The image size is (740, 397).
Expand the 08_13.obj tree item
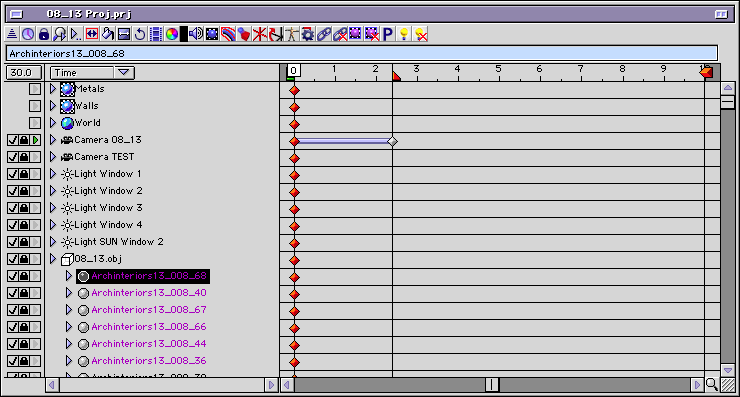pyautogui.click(x=53, y=259)
